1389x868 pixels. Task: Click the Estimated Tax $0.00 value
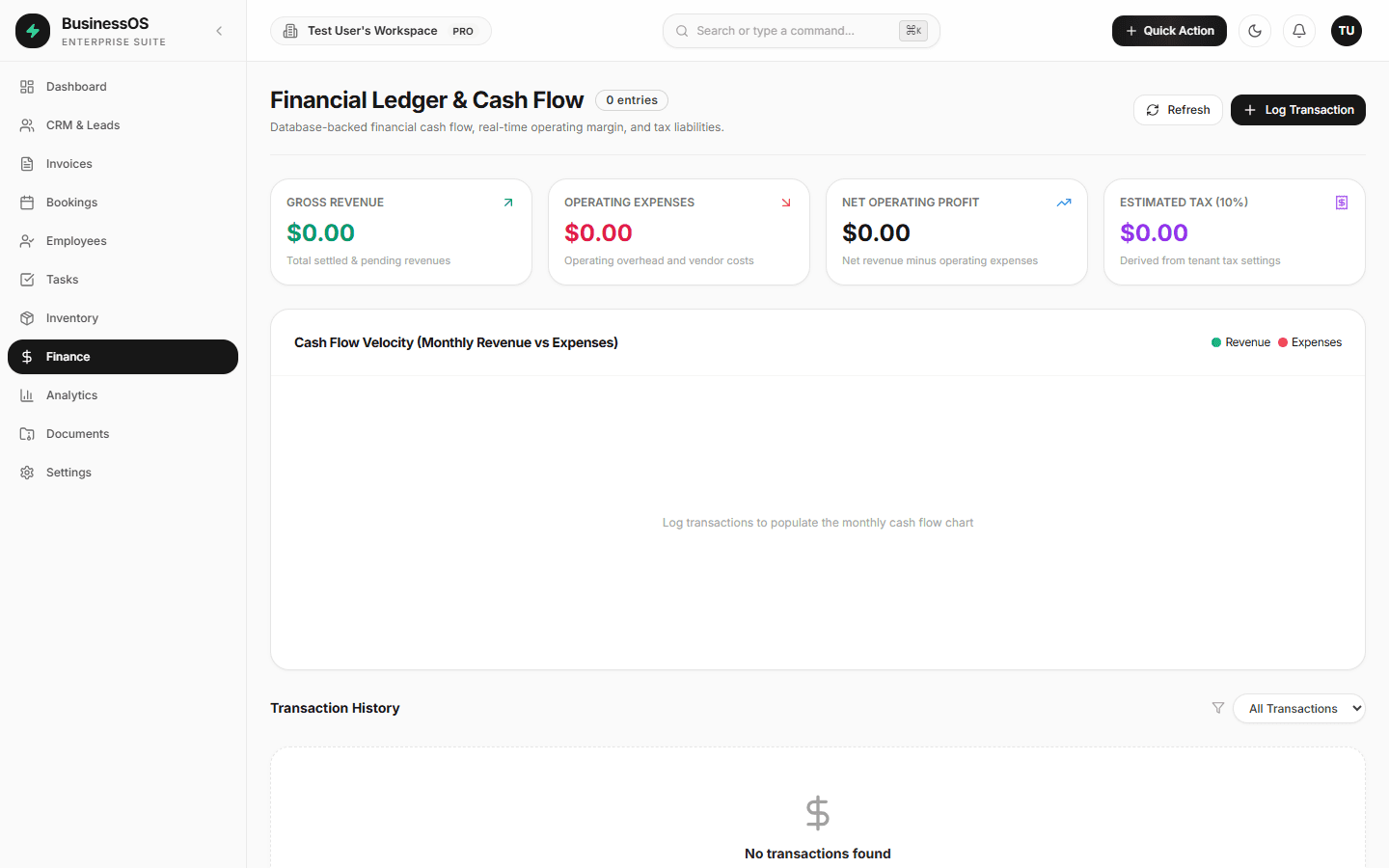(x=1155, y=232)
